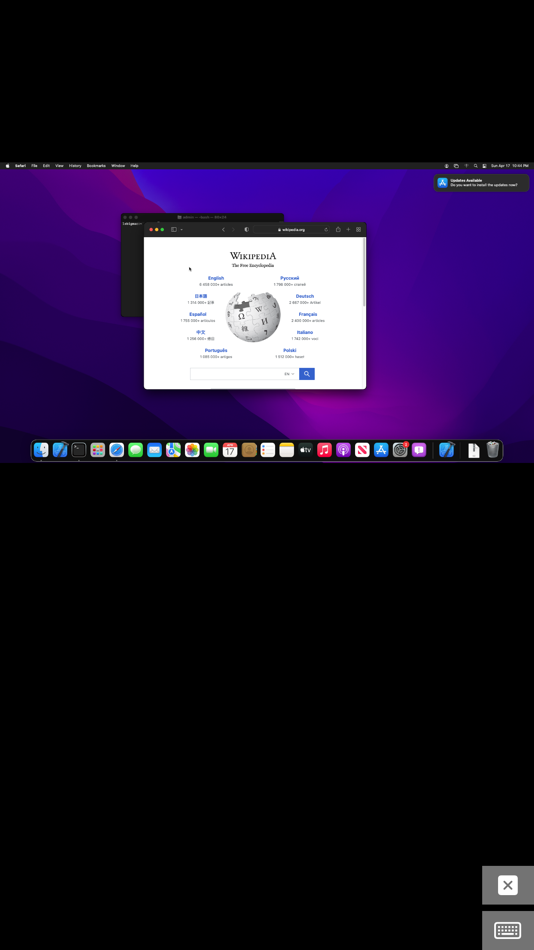The height and width of the screenshot is (950, 534).
Task: Open FaceTime from the Dock
Action: click(211, 450)
